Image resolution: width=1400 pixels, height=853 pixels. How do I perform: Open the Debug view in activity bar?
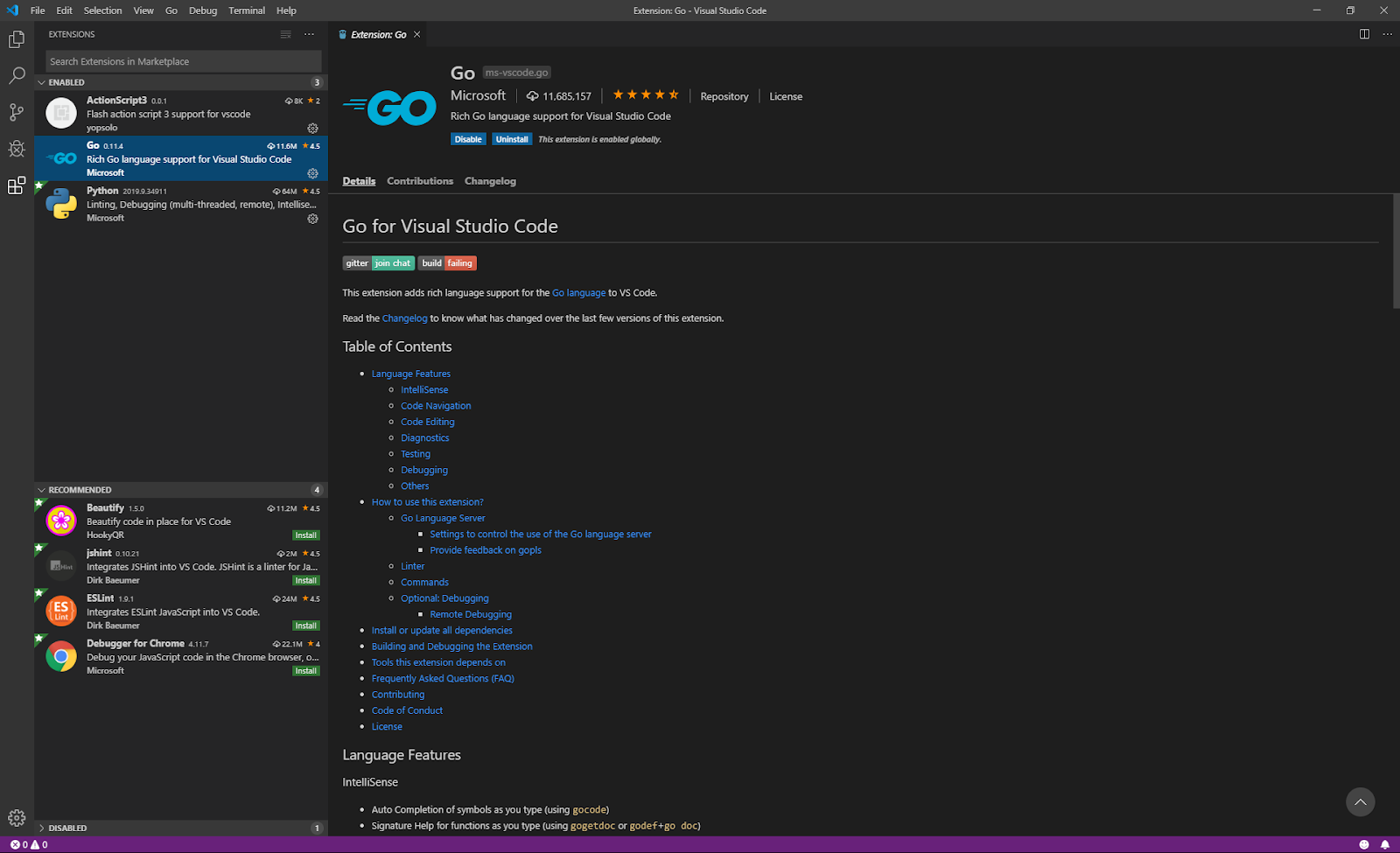[17, 149]
